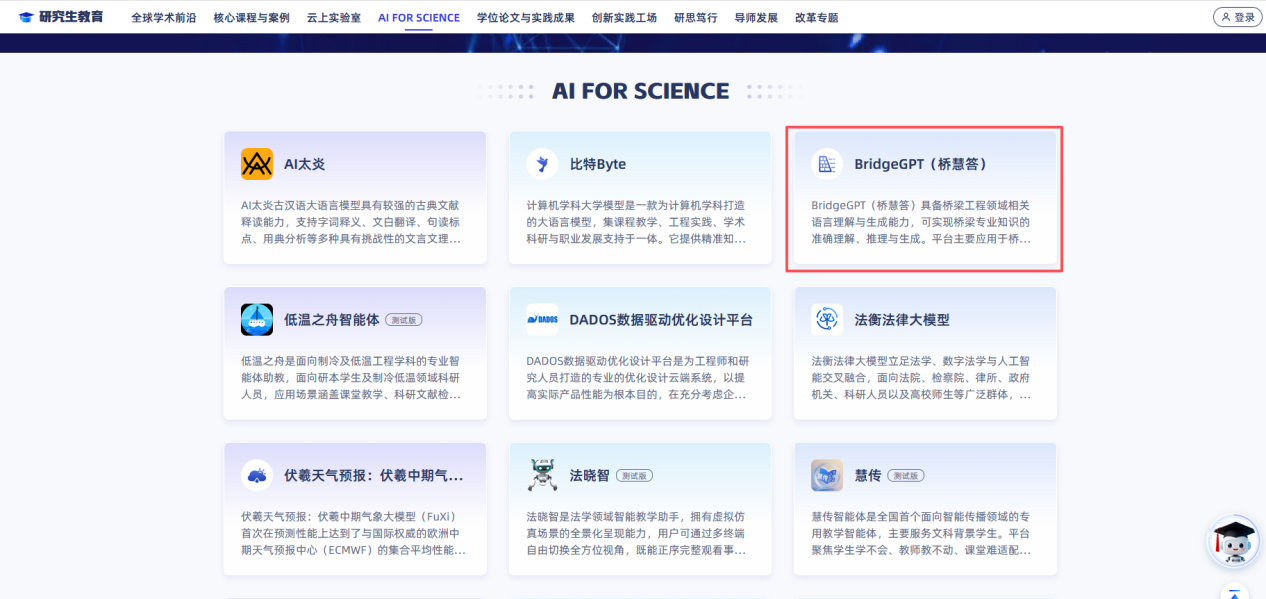Click the AI太炎 logo icon

pyautogui.click(x=257, y=164)
